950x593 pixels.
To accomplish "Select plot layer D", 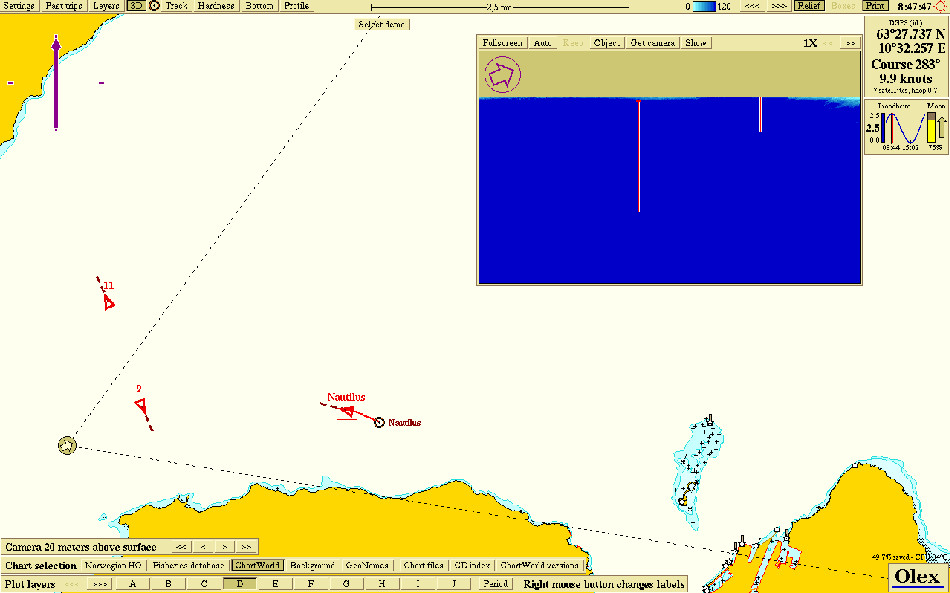I will click(240, 585).
